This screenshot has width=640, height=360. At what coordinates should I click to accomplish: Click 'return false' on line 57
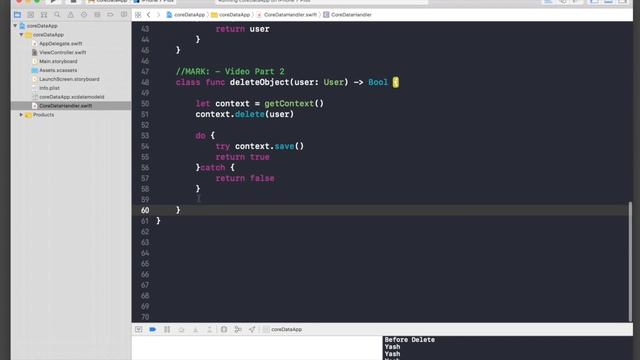[245, 178]
